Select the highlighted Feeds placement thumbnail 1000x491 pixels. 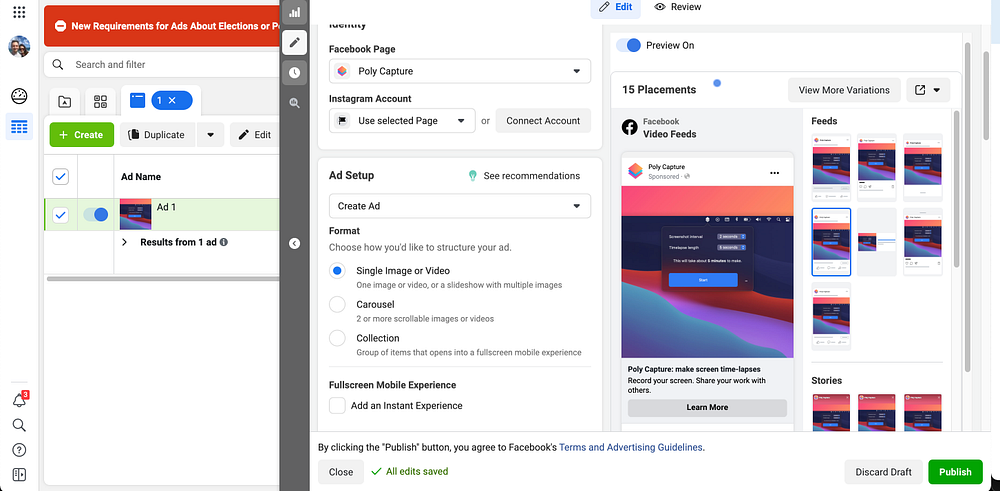[830, 242]
